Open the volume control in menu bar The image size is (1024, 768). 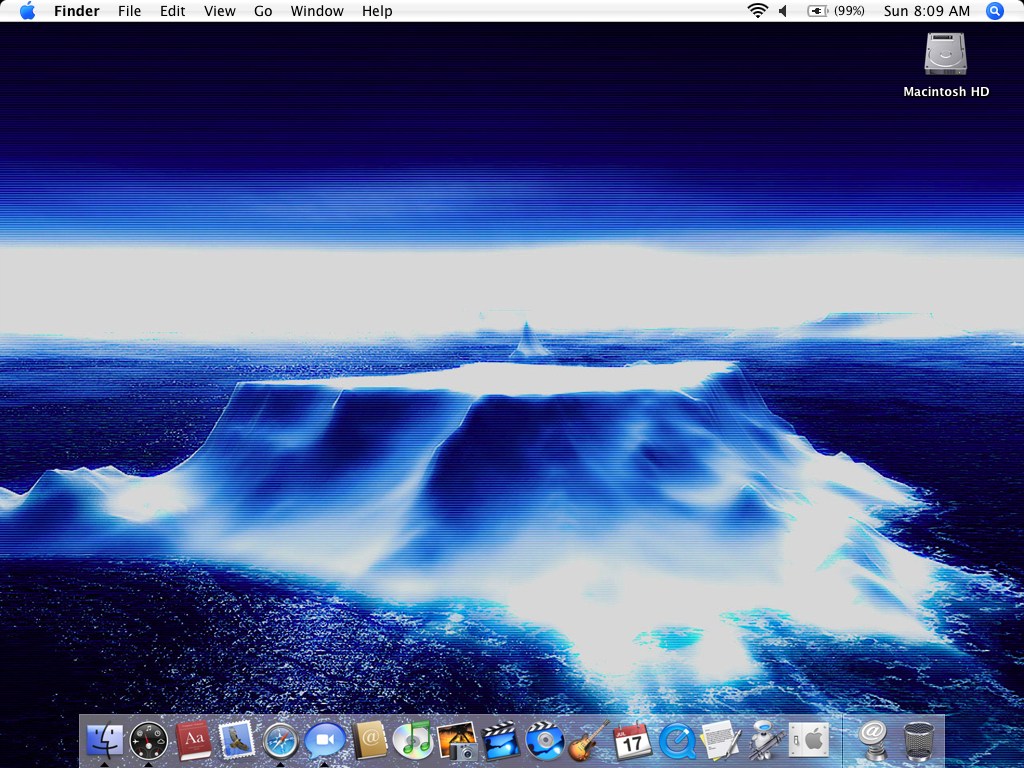click(x=783, y=11)
